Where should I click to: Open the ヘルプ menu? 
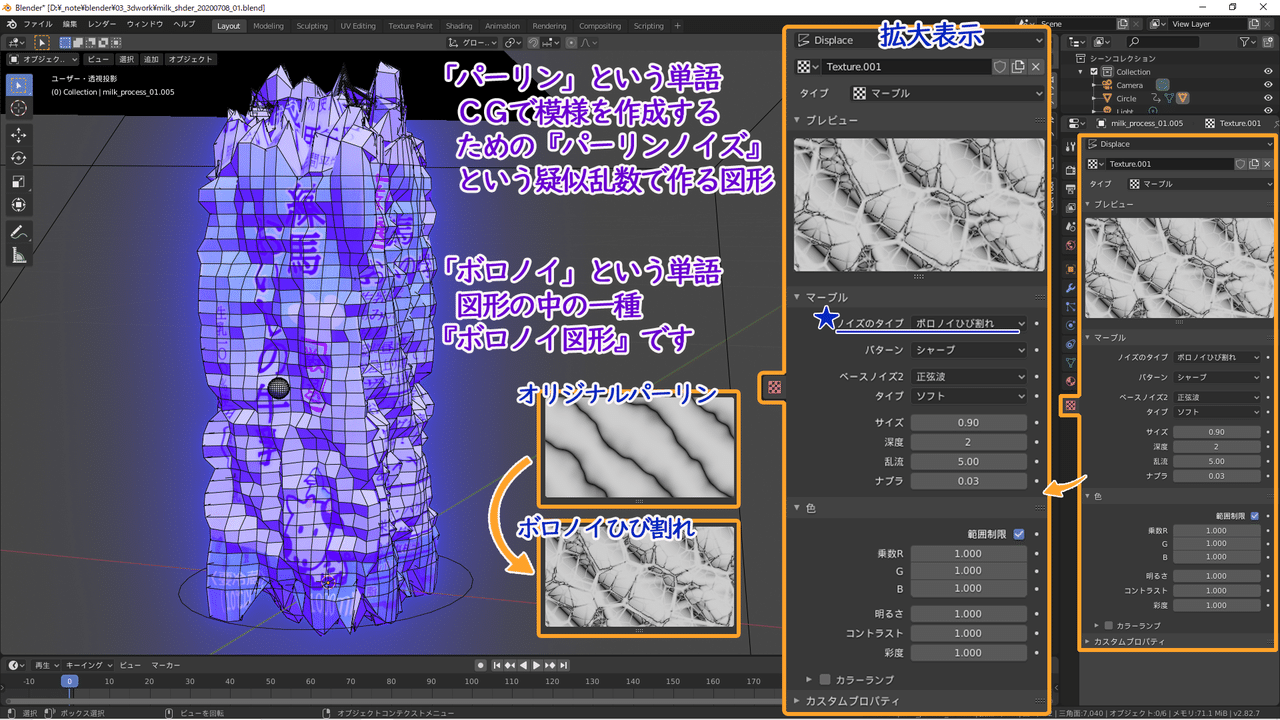pyautogui.click(x=185, y=25)
